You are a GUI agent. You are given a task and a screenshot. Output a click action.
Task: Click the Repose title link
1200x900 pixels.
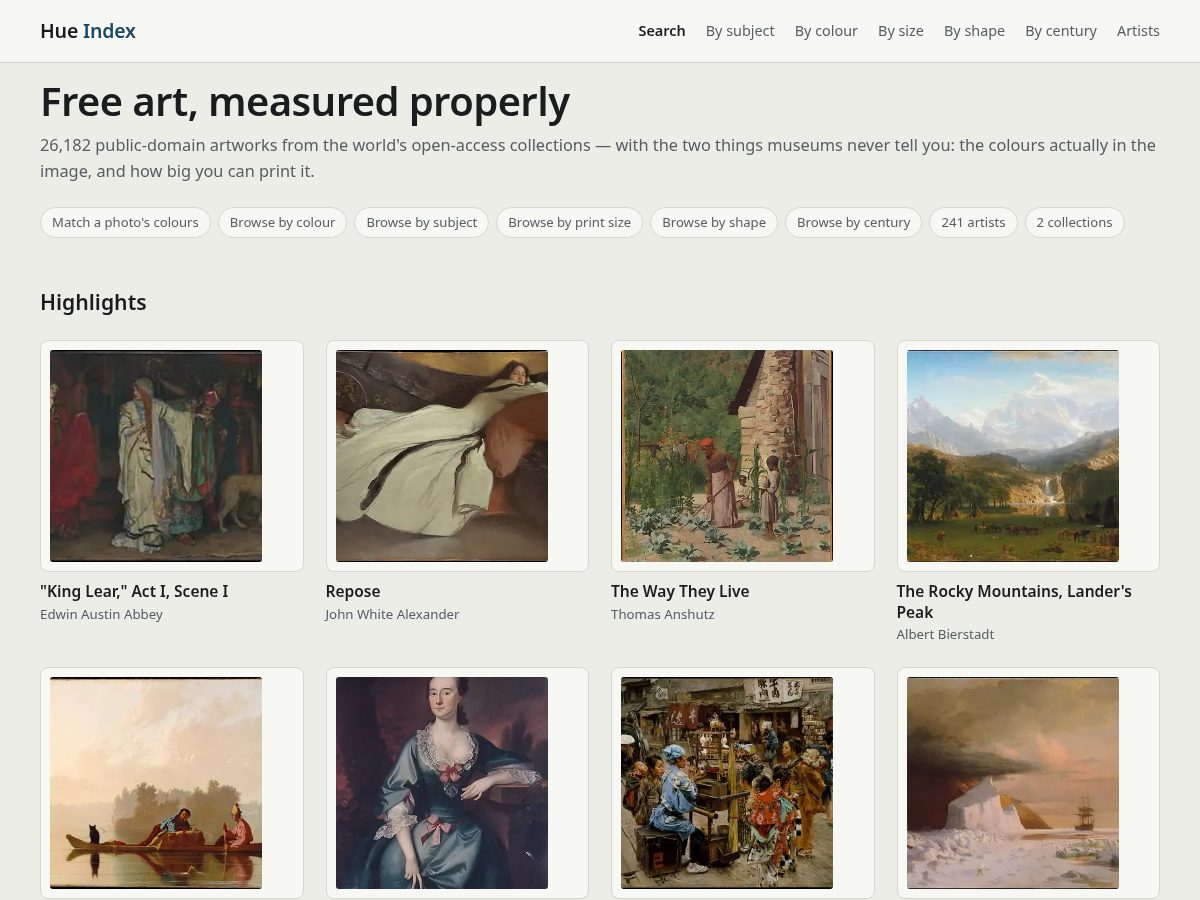point(353,591)
